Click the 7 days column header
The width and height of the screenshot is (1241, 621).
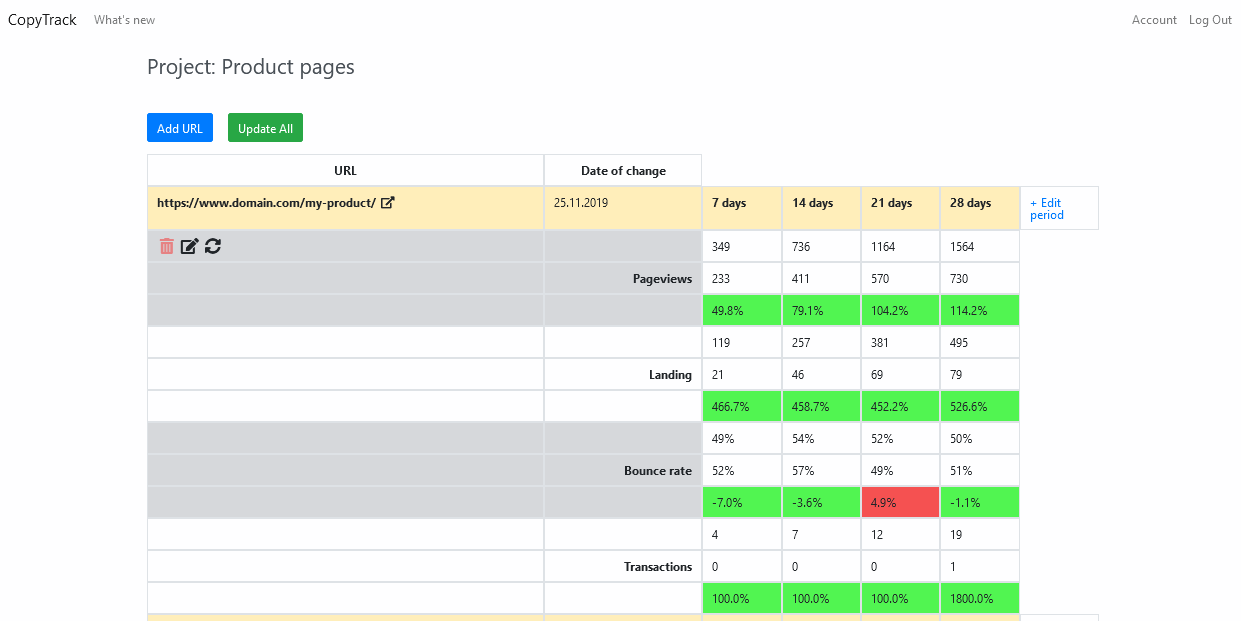coord(741,208)
